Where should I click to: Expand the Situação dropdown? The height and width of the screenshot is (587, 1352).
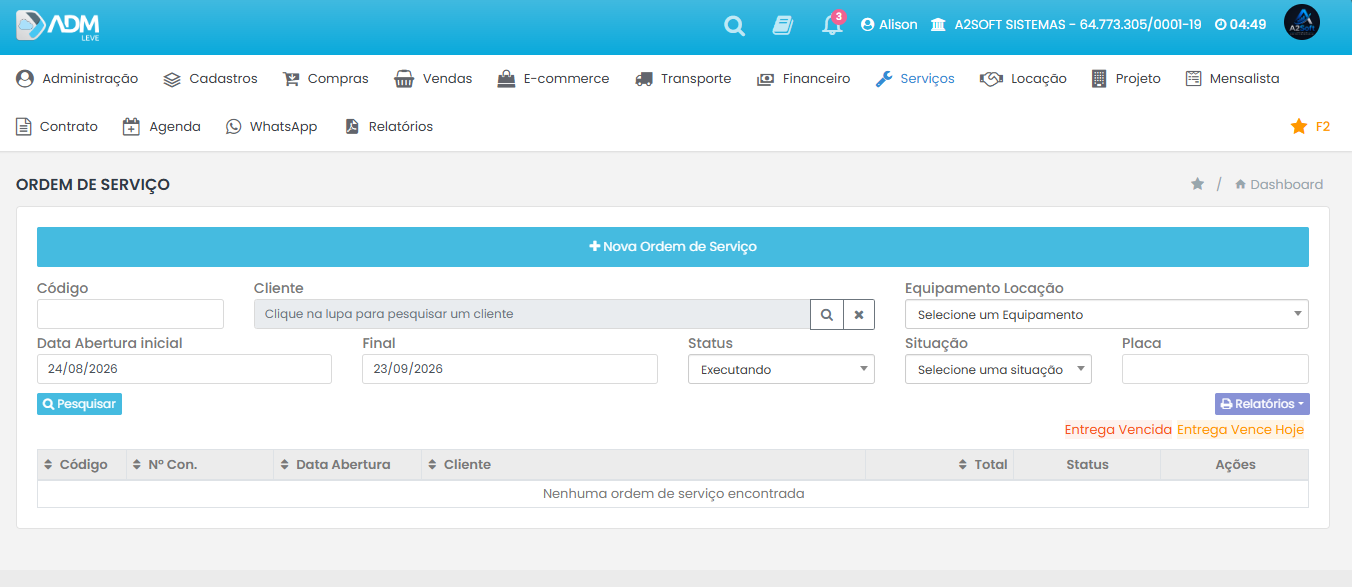tap(998, 369)
